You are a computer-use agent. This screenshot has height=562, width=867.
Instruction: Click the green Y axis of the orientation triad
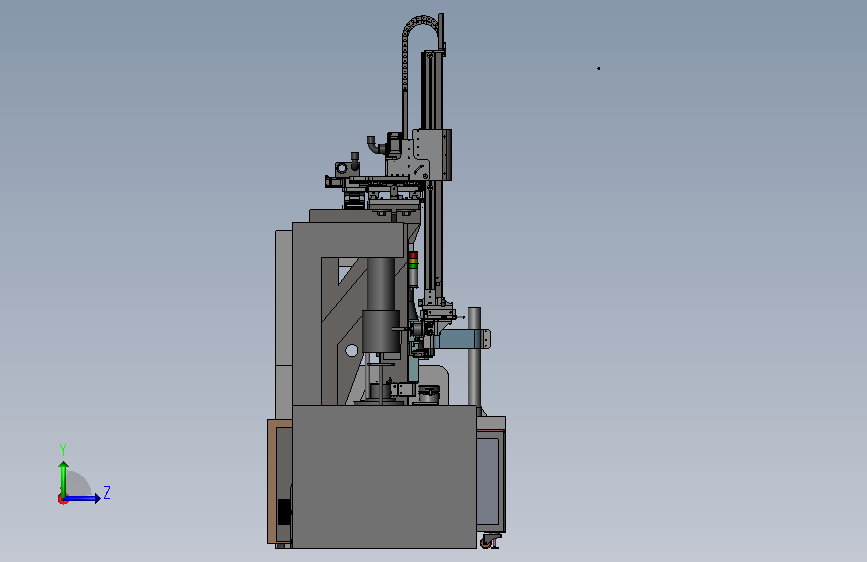[x=64, y=479]
